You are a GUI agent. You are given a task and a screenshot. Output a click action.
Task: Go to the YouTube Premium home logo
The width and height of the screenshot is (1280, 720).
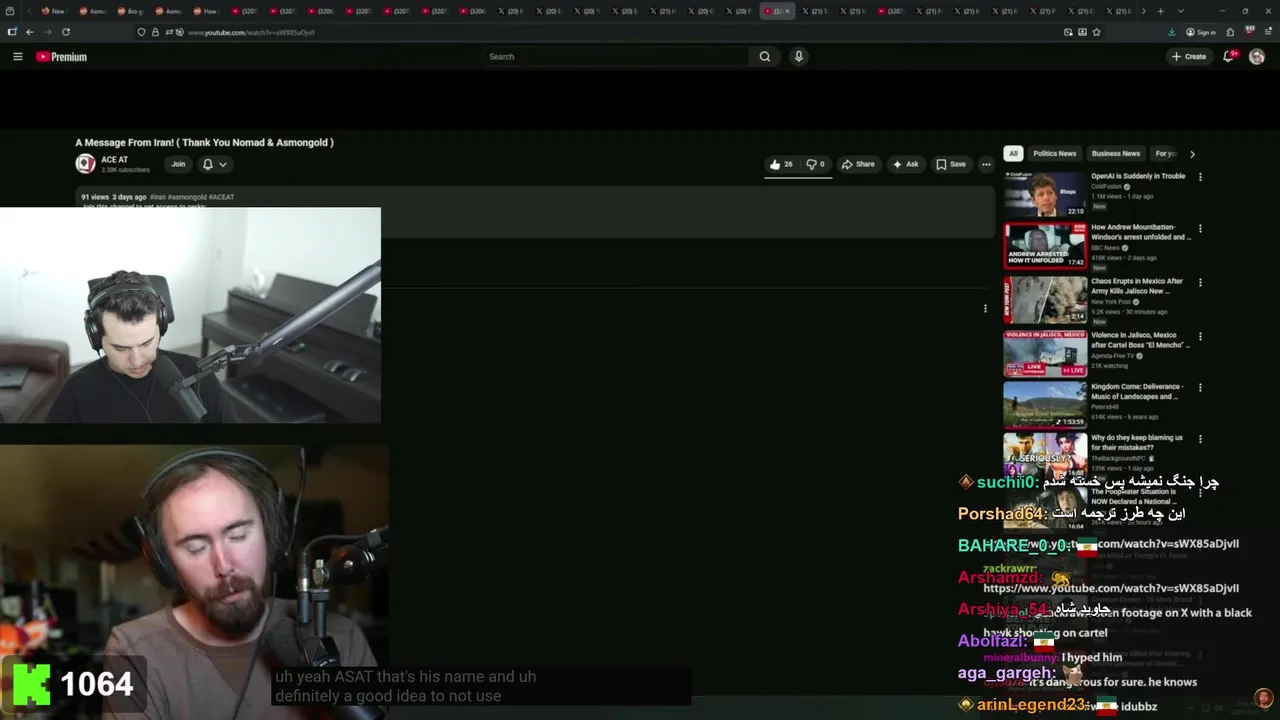[62, 57]
